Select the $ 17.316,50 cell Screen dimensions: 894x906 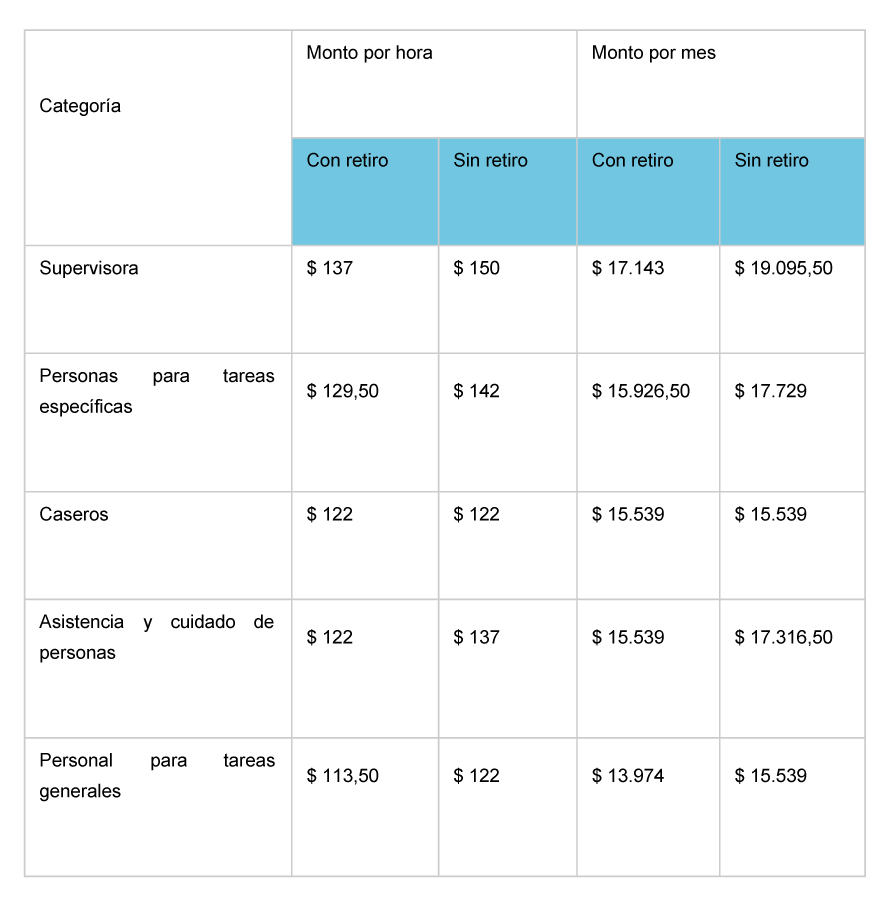[792, 669]
